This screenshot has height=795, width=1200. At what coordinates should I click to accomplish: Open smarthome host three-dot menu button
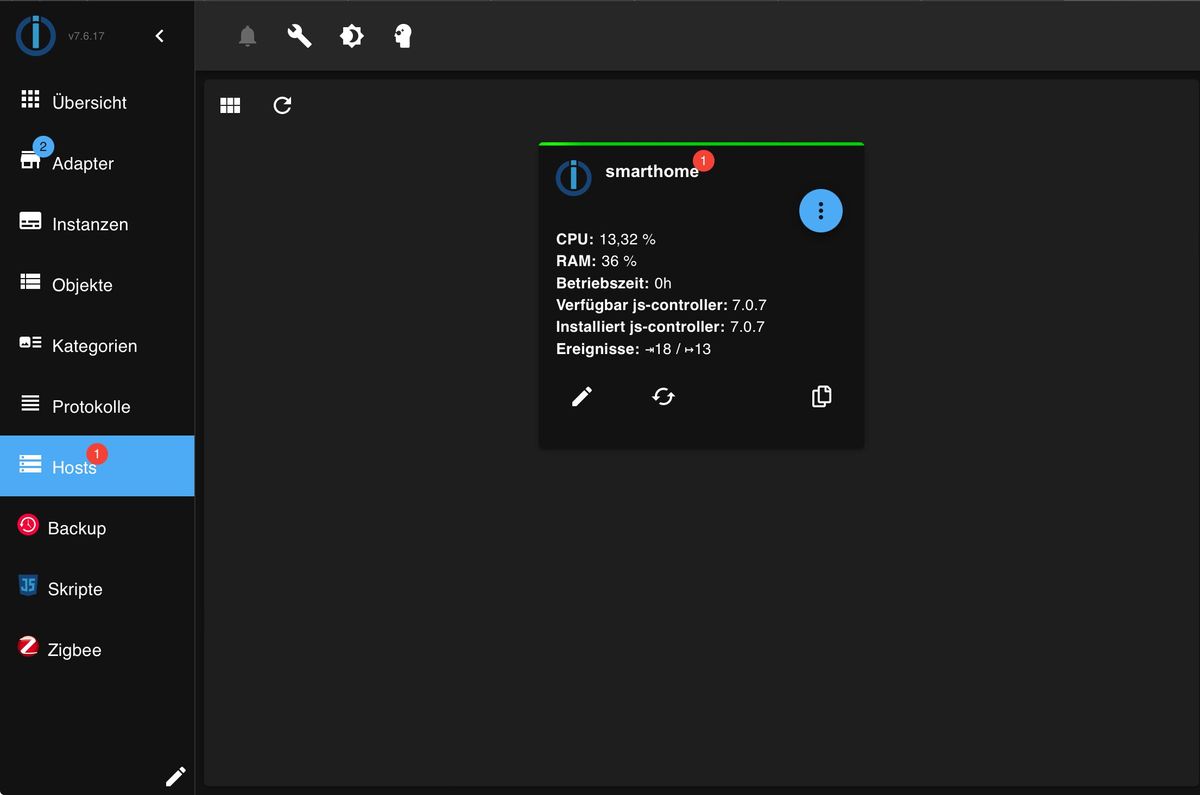(x=821, y=210)
